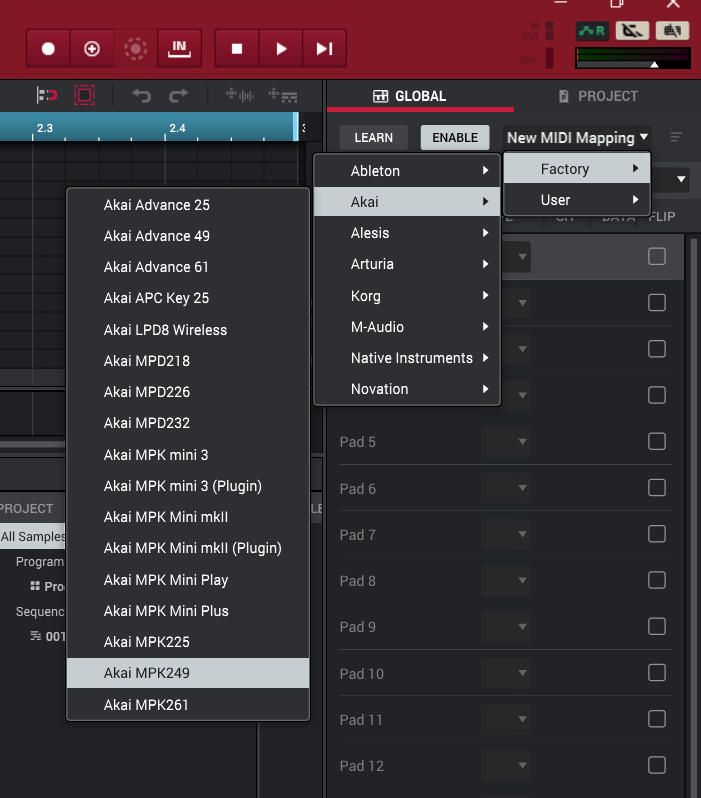701x798 pixels.
Task: Select Akai MPK249 mapping
Action: [x=188, y=673]
